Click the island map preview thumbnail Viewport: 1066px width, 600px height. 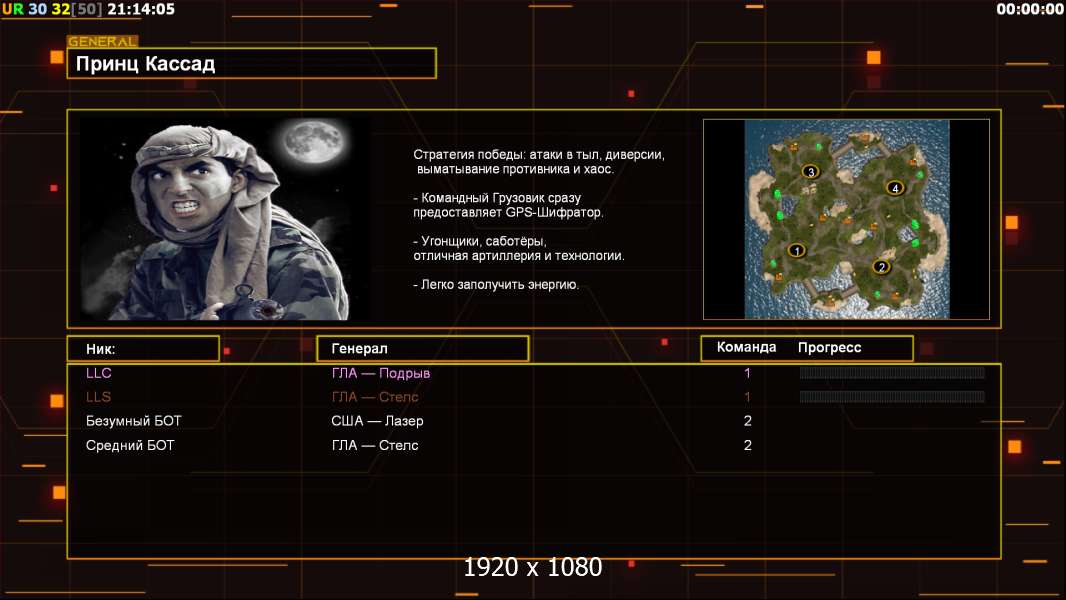(846, 219)
